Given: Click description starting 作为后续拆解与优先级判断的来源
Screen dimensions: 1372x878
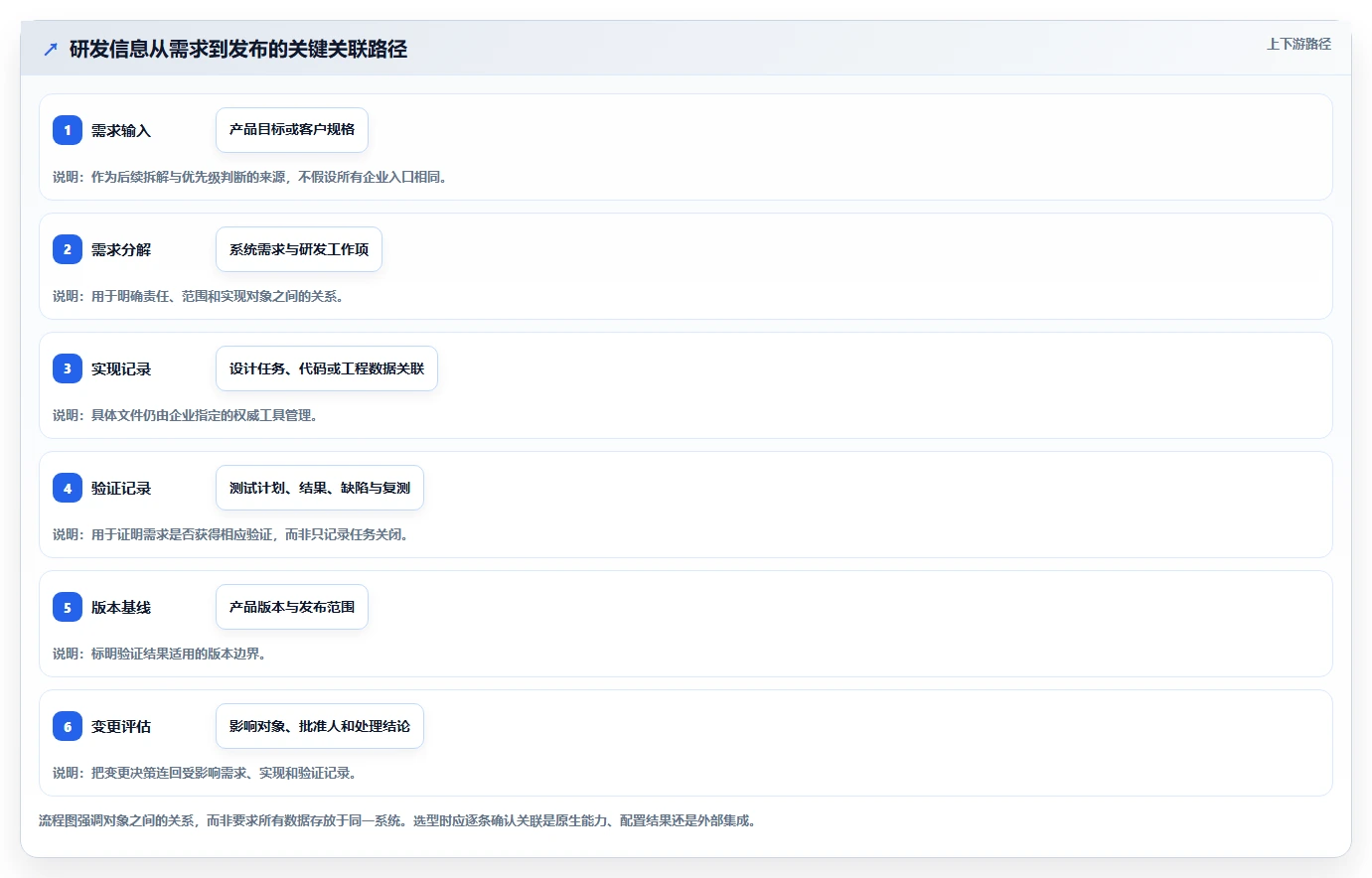Looking at the screenshot, I should click(252, 177).
